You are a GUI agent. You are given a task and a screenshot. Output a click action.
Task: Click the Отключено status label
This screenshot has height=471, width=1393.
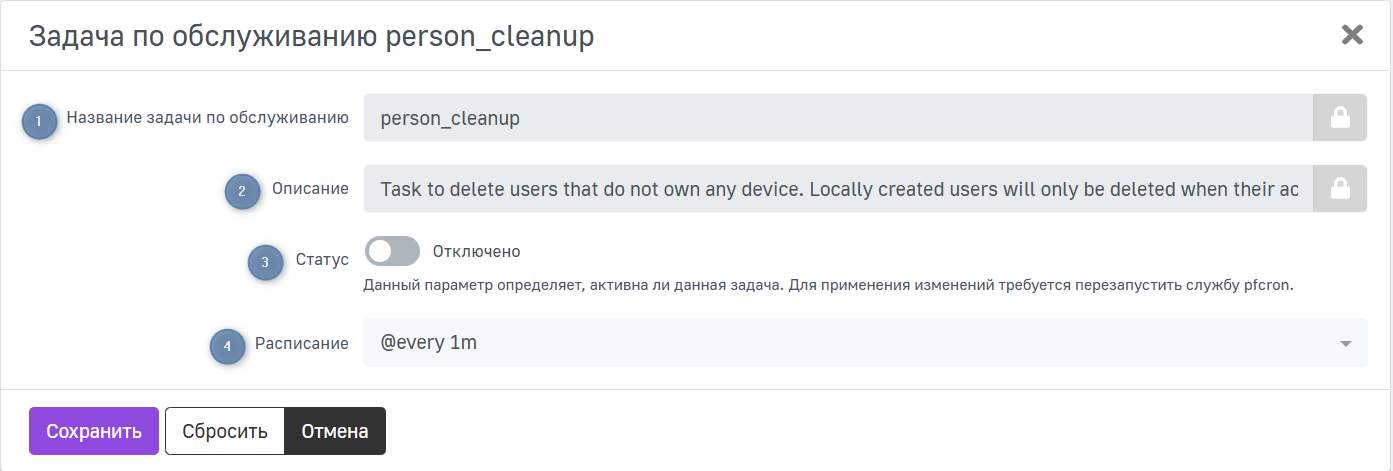tap(476, 251)
